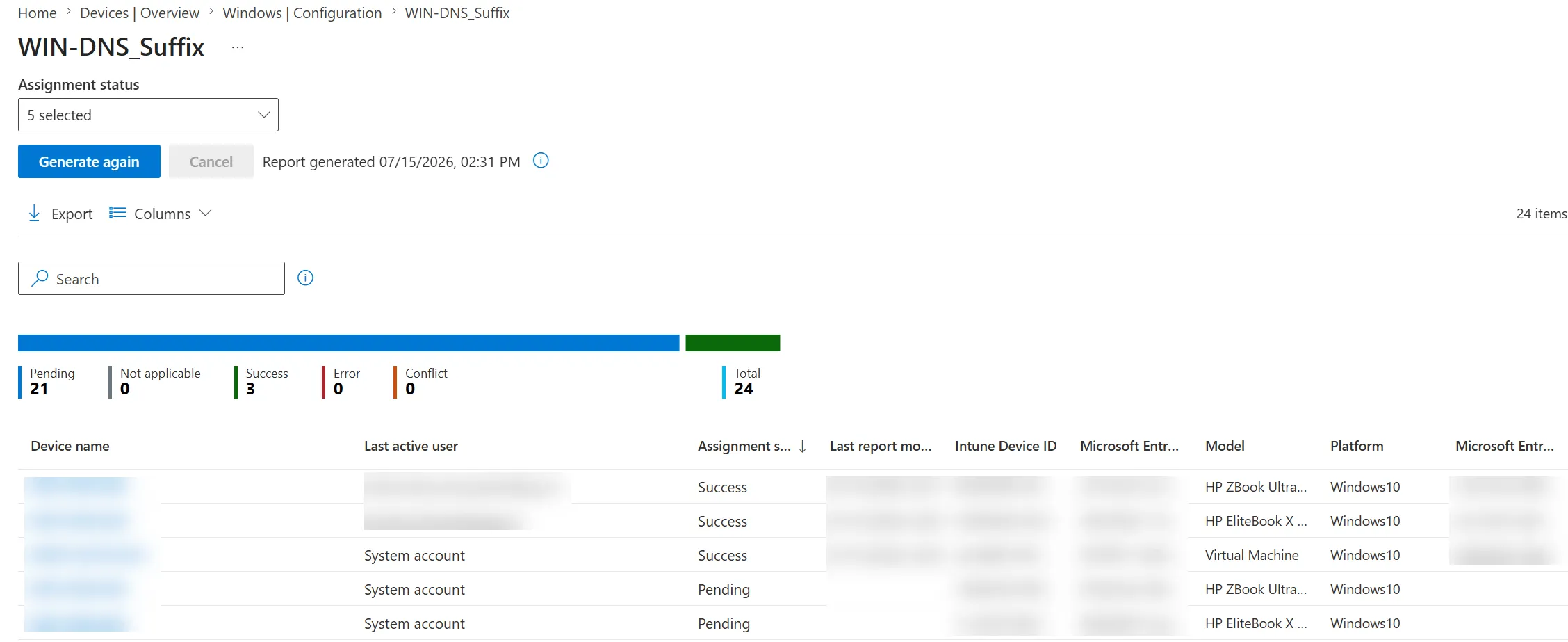Click the Conflict 0 summary count

pyautogui.click(x=421, y=381)
